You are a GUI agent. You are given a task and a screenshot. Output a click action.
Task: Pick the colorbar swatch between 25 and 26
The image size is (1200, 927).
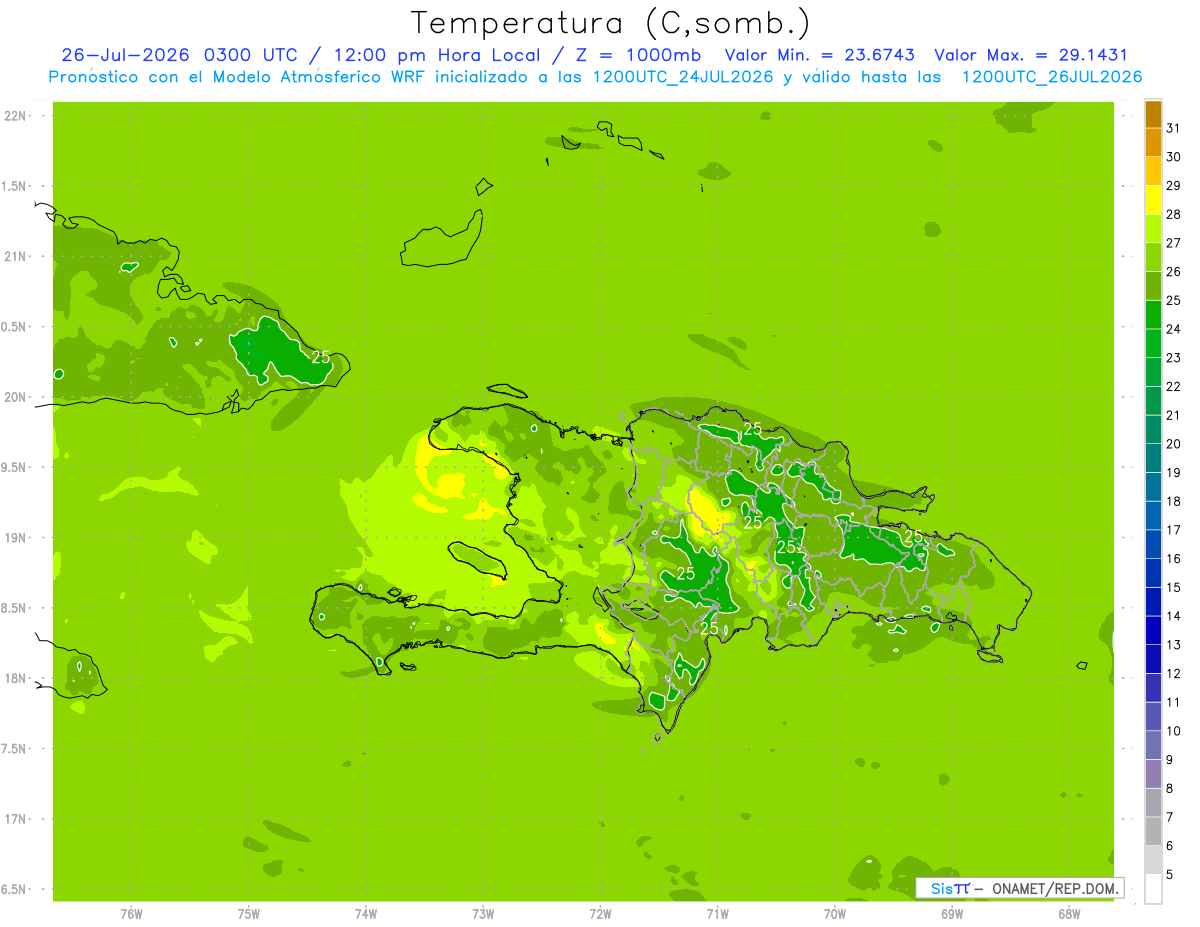point(1153,286)
